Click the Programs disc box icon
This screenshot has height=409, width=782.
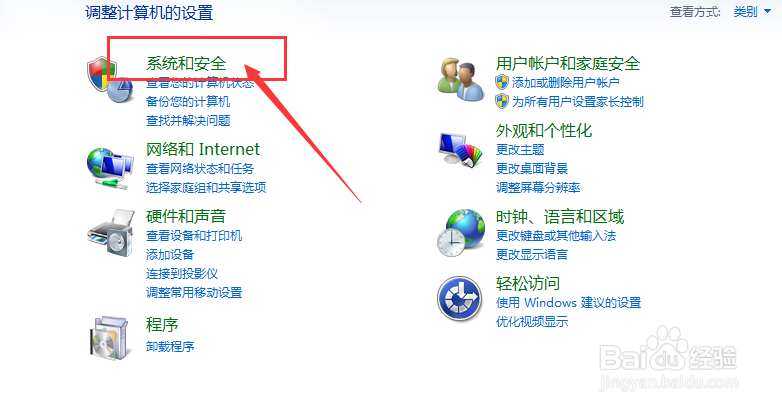coord(109,337)
